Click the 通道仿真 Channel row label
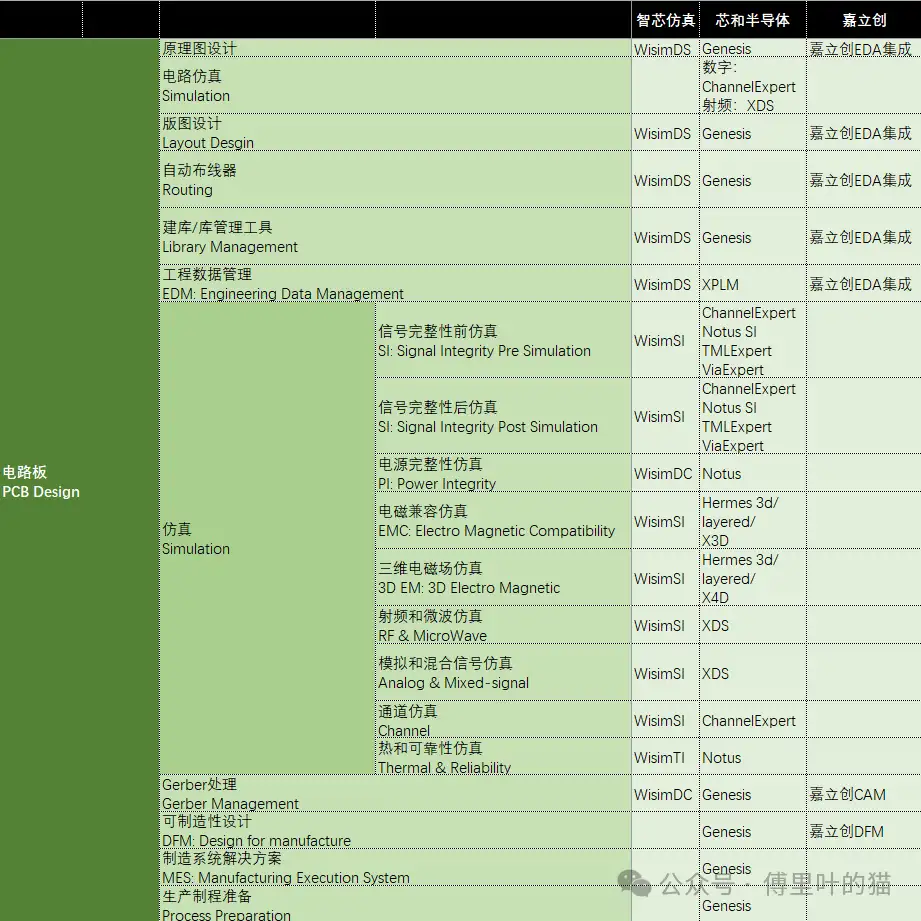Image resolution: width=921 pixels, height=921 pixels. pyautogui.click(x=503, y=720)
